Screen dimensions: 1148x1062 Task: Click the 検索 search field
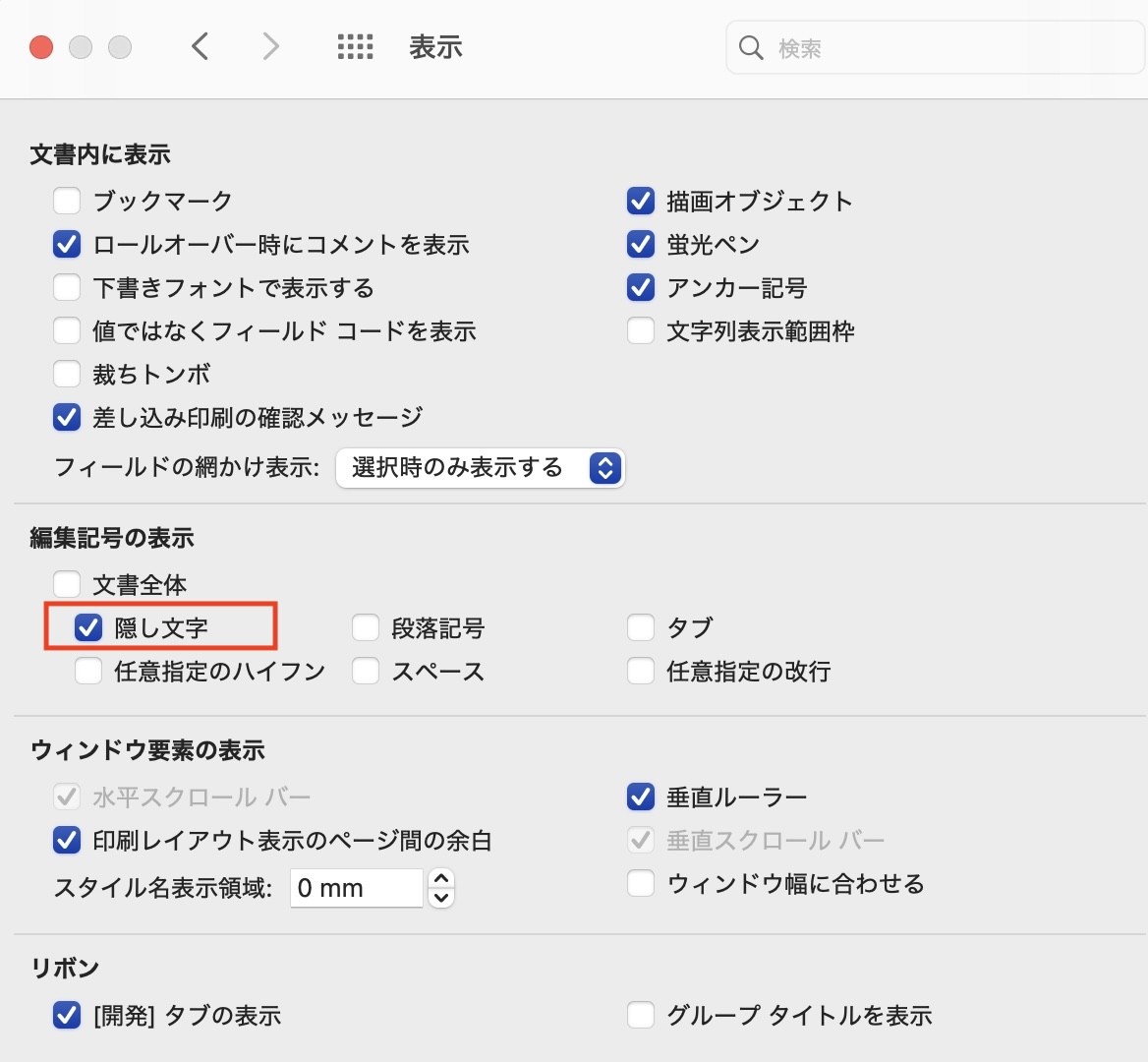pos(934,47)
